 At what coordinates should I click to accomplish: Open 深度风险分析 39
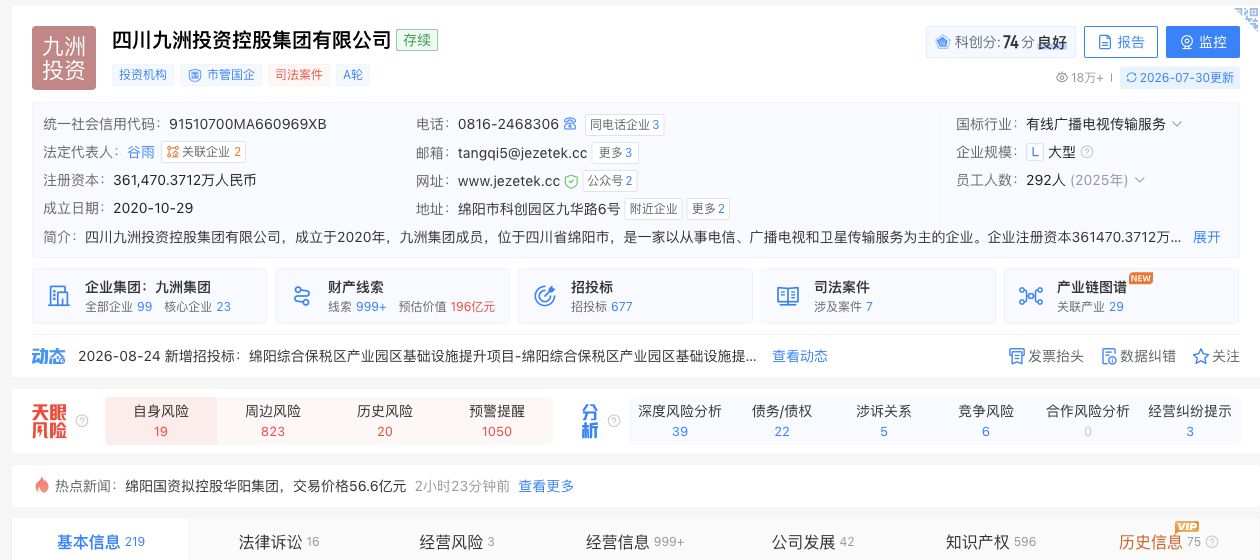click(x=680, y=421)
